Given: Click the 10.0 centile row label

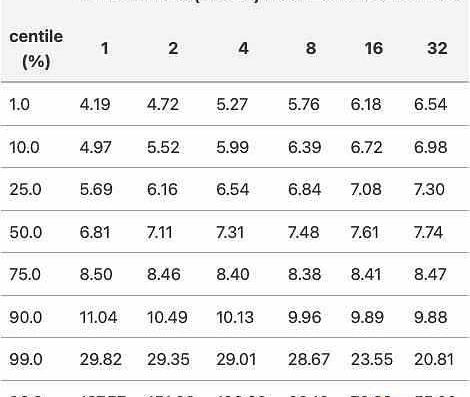Looking at the screenshot, I should tap(24, 147).
